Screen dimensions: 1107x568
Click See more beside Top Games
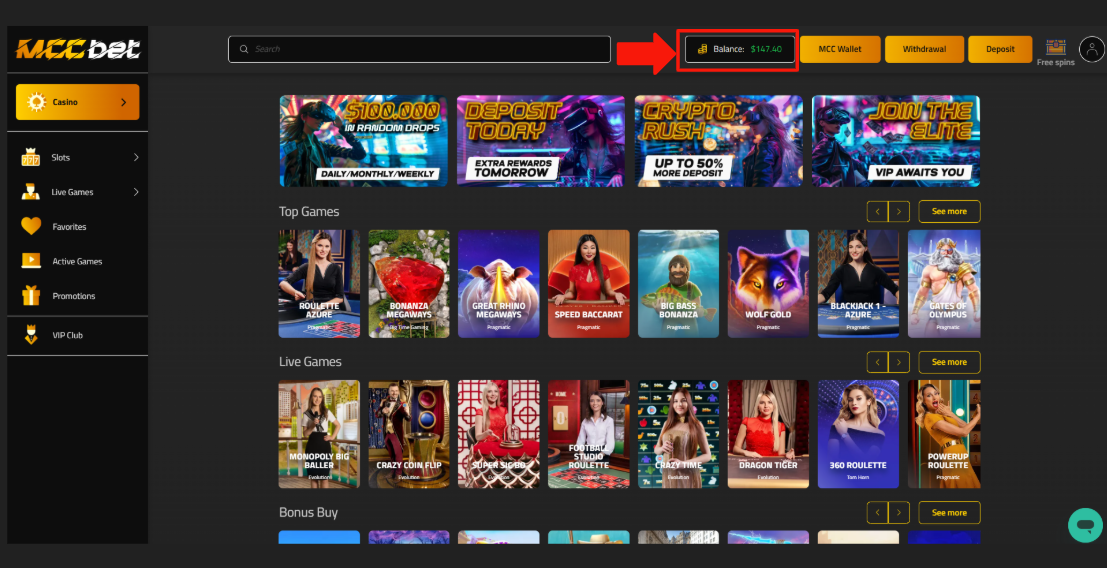[x=949, y=212]
